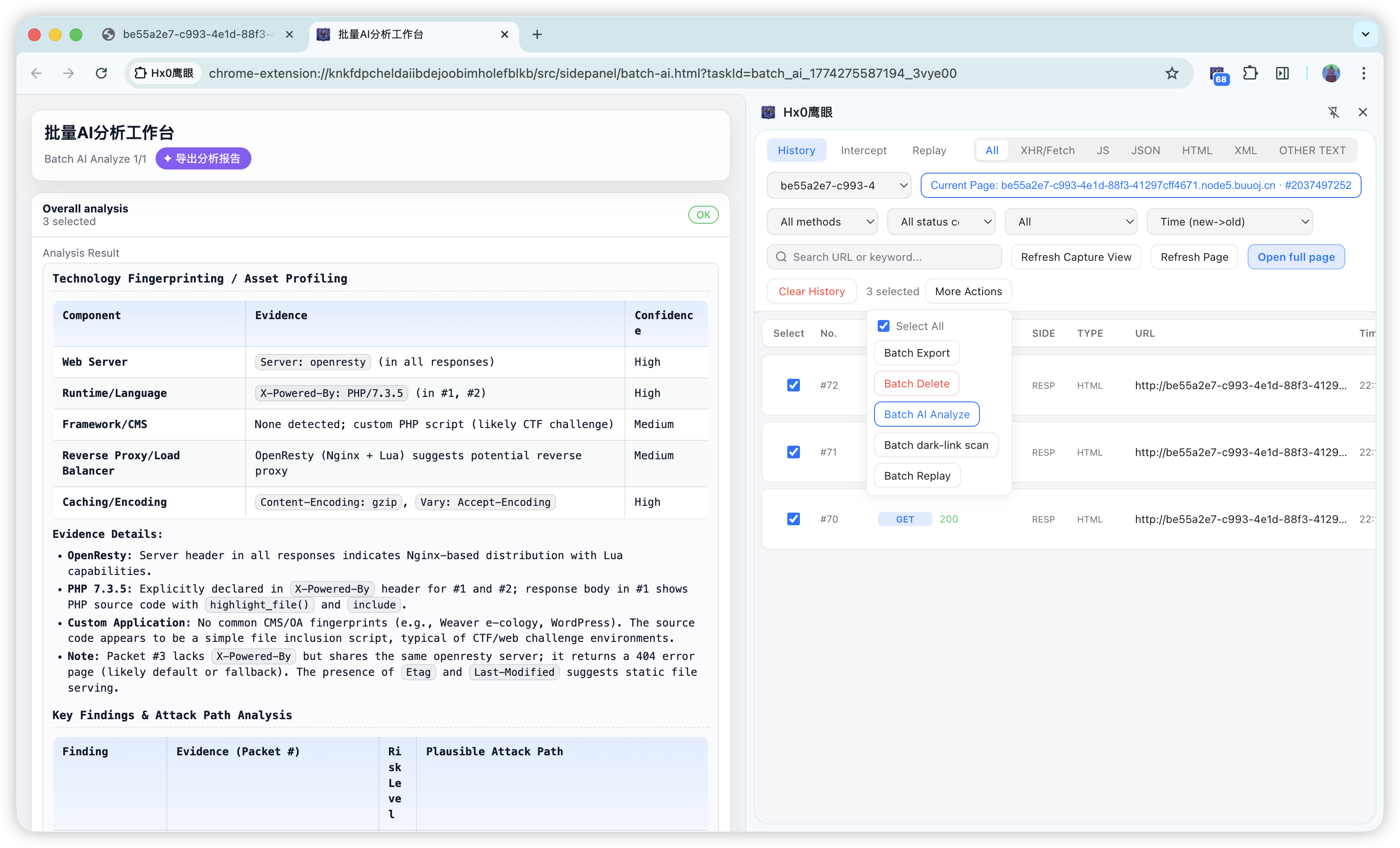Click the 200 status code on row #70
The width and height of the screenshot is (1400, 848).
tap(948, 519)
